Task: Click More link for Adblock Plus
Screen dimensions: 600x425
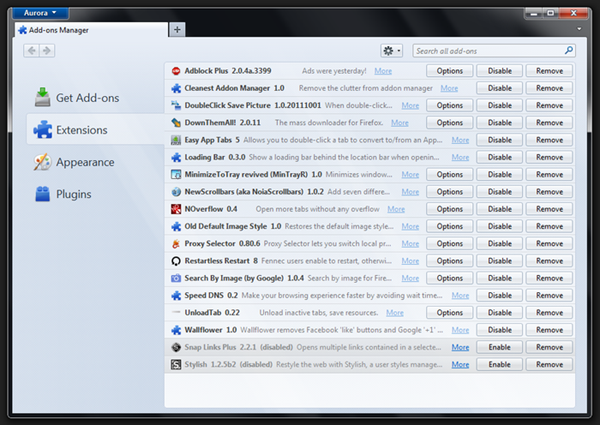Action: tap(383, 71)
